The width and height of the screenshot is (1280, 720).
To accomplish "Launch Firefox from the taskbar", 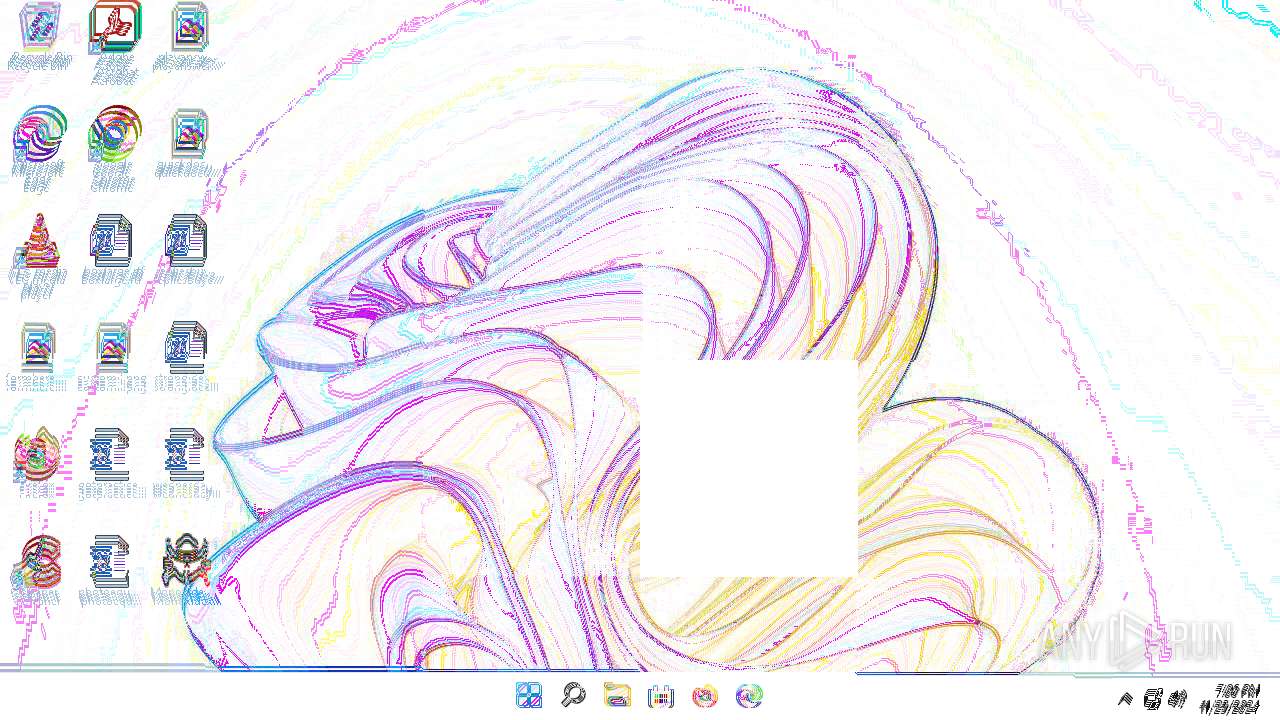I will tap(705, 695).
